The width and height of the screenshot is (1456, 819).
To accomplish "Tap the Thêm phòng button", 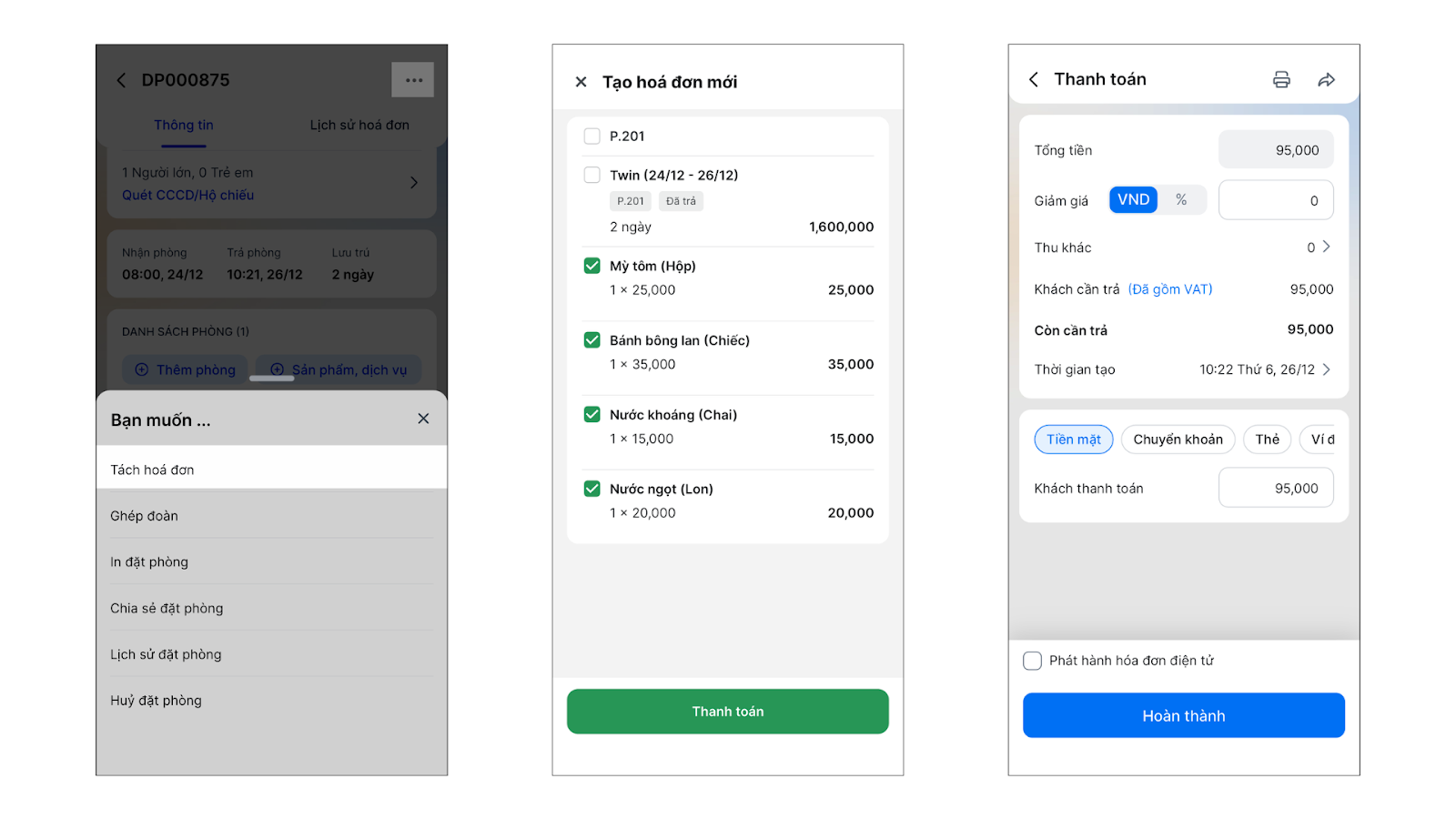I will point(186,369).
